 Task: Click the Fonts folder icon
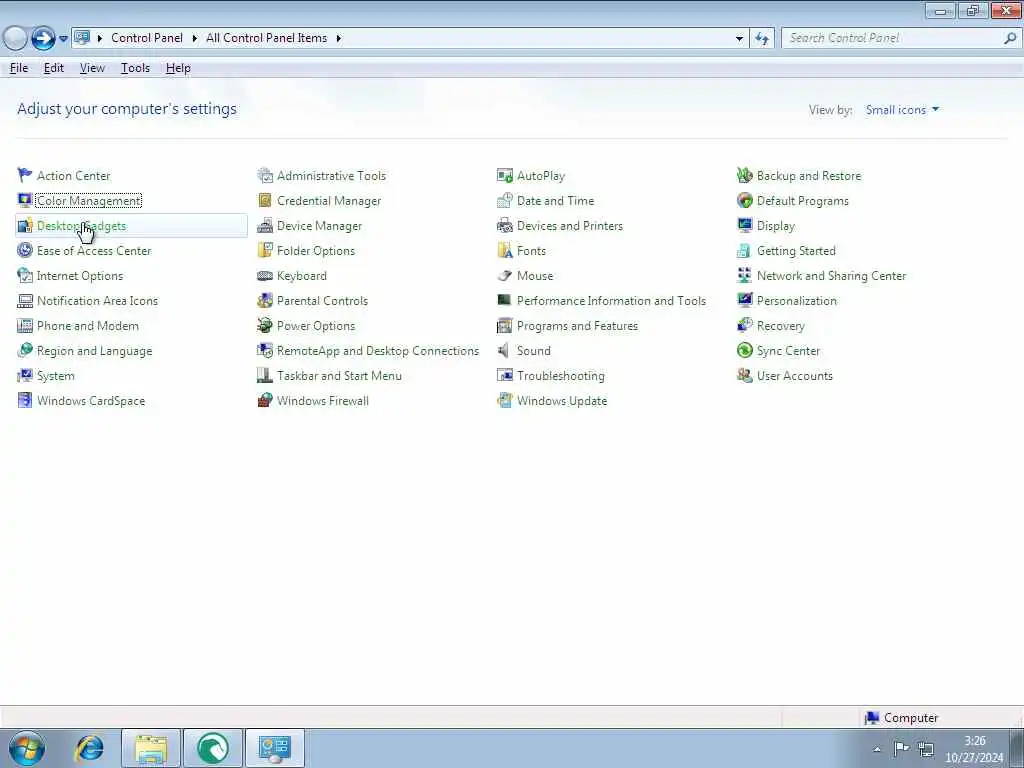505,250
